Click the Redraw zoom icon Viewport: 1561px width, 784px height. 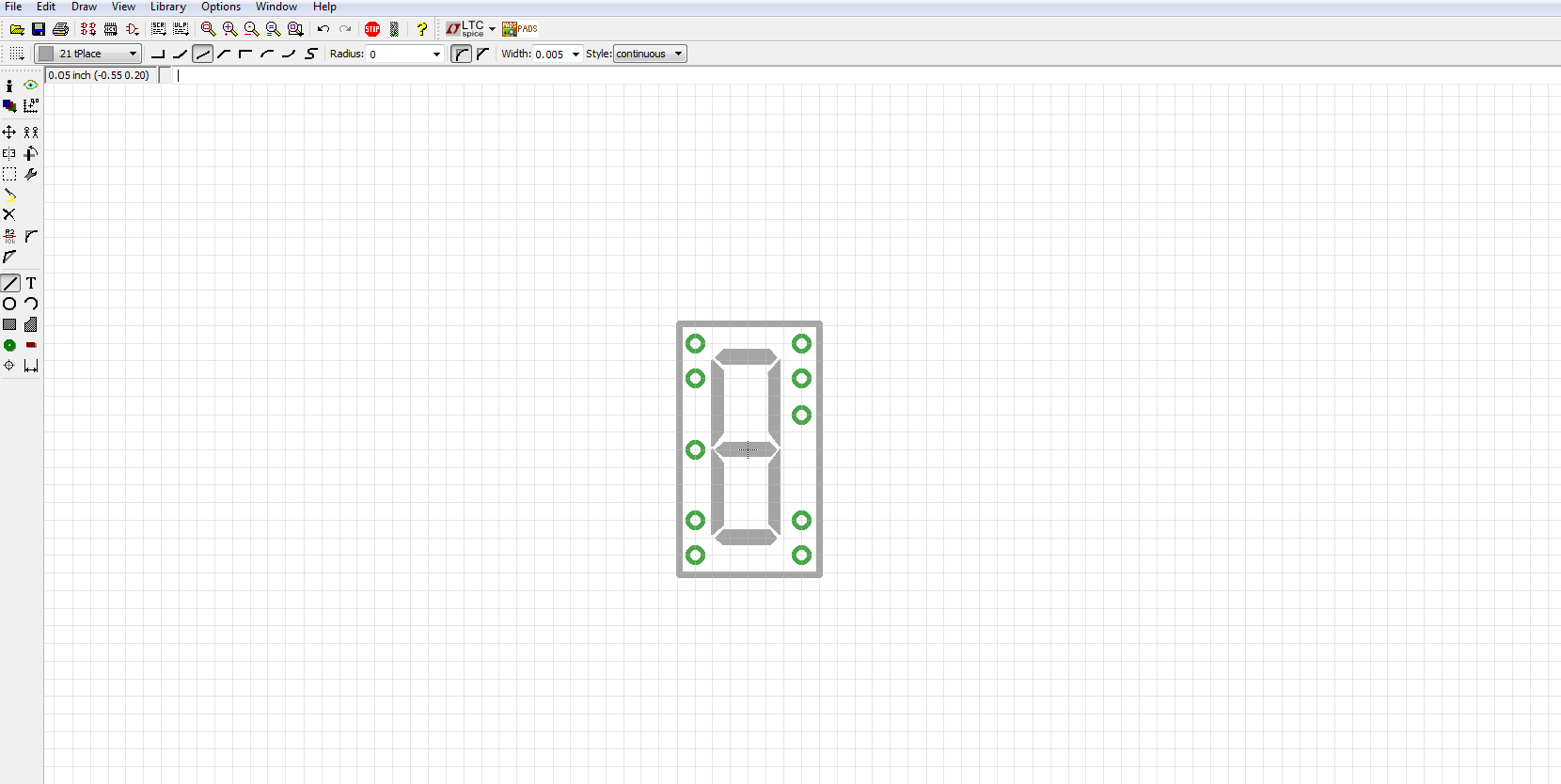(x=274, y=29)
